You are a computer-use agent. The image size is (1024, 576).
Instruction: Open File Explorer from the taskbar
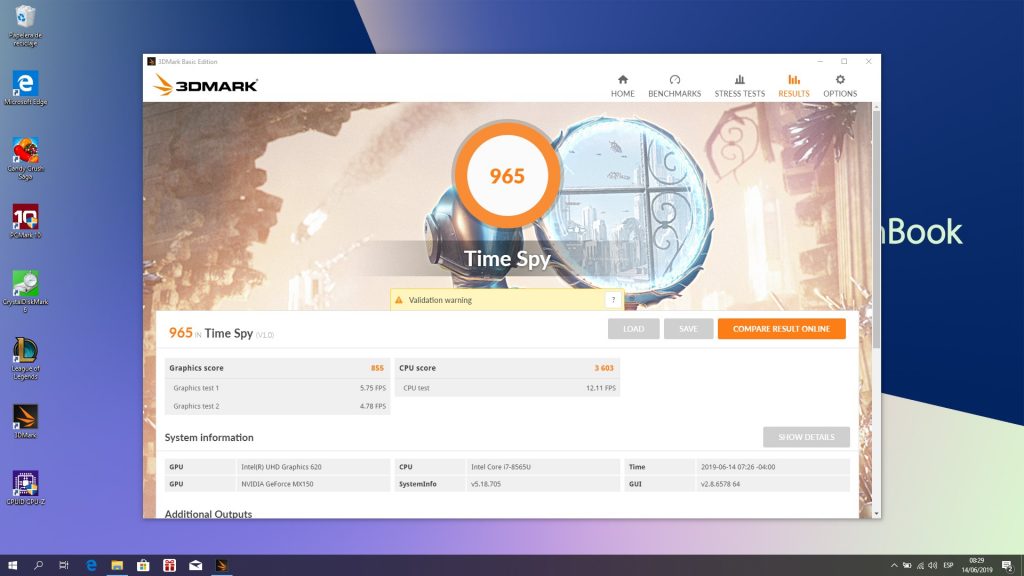click(116, 565)
